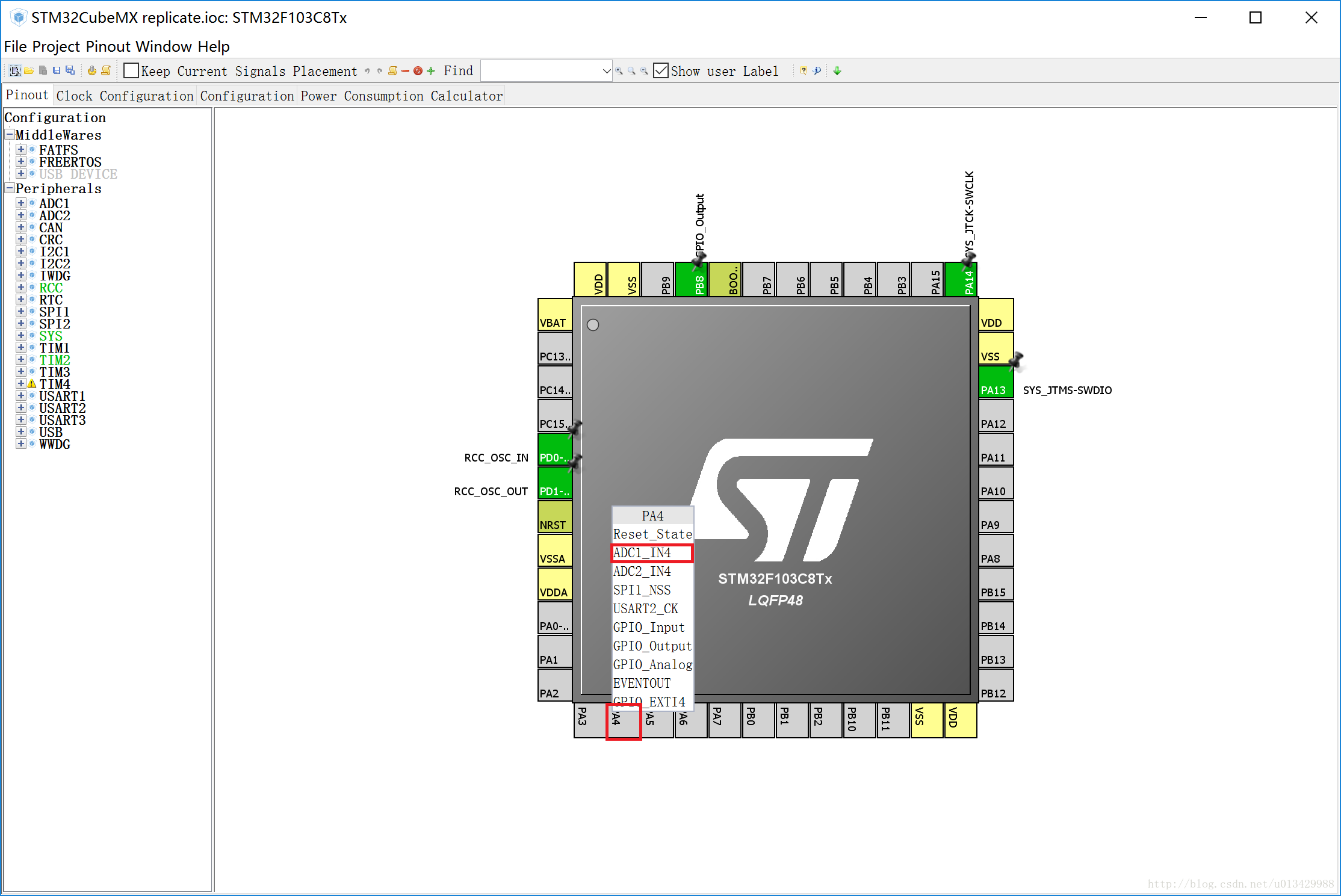Click pin PA9 on the chip
Image resolution: width=1341 pixels, height=896 pixels.
point(996,518)
